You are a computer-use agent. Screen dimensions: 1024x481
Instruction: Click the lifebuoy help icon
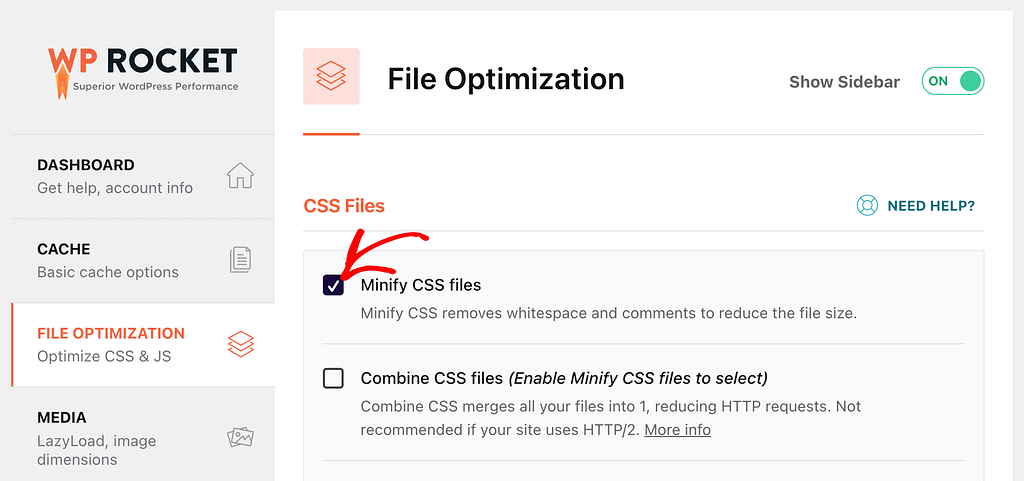tap(867, 206)
